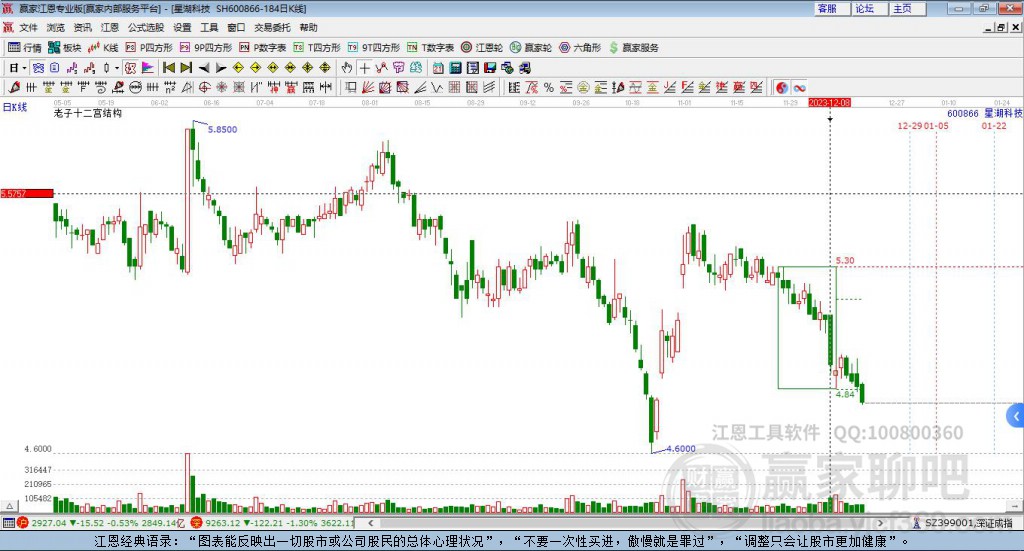Open the 江恩 menu
Viewport: 1024px width, 551px height.
coord(109,28)
